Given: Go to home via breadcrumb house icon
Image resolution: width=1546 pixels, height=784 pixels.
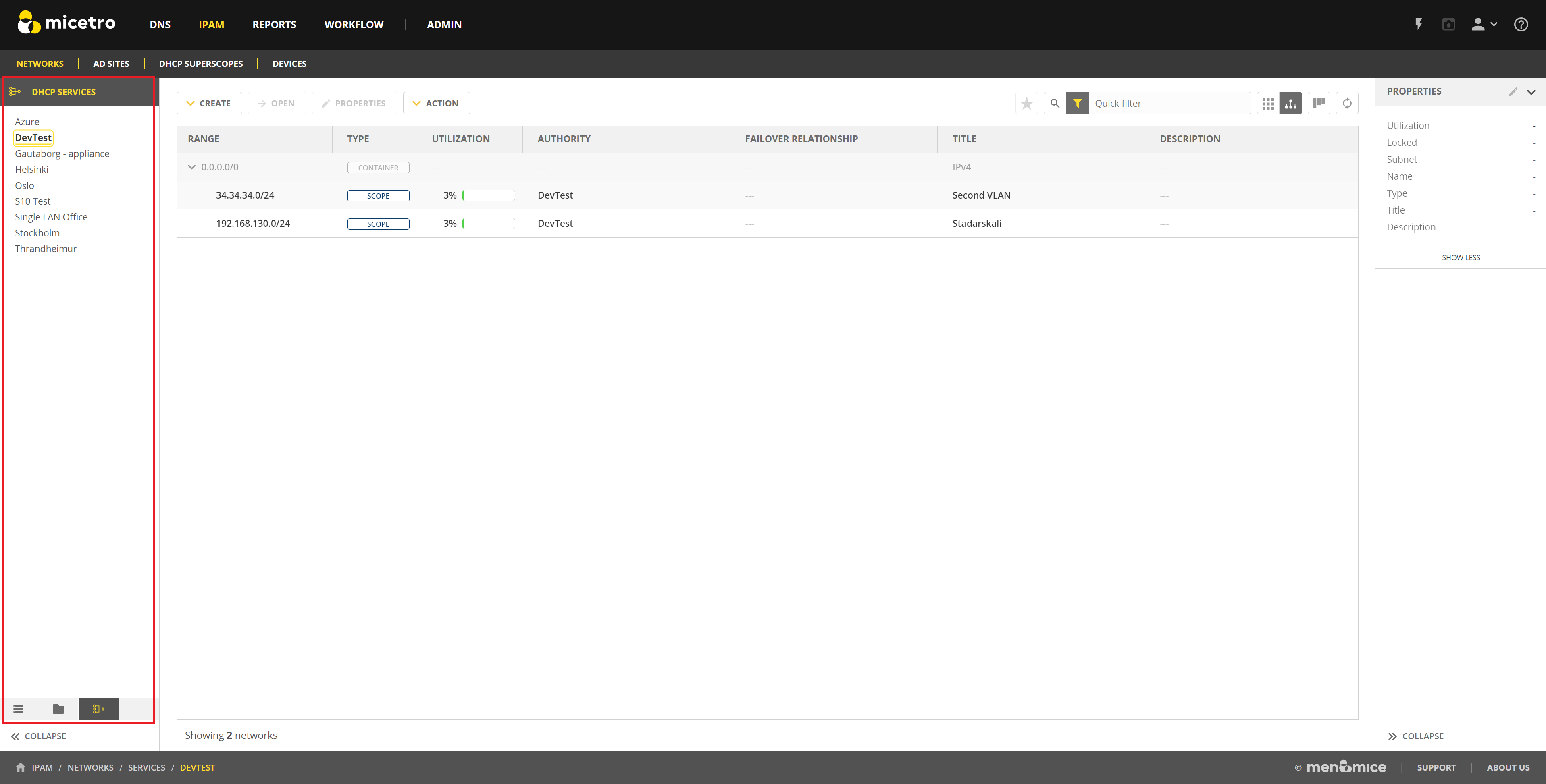Looking at the screenshot, I should (21, 767).
